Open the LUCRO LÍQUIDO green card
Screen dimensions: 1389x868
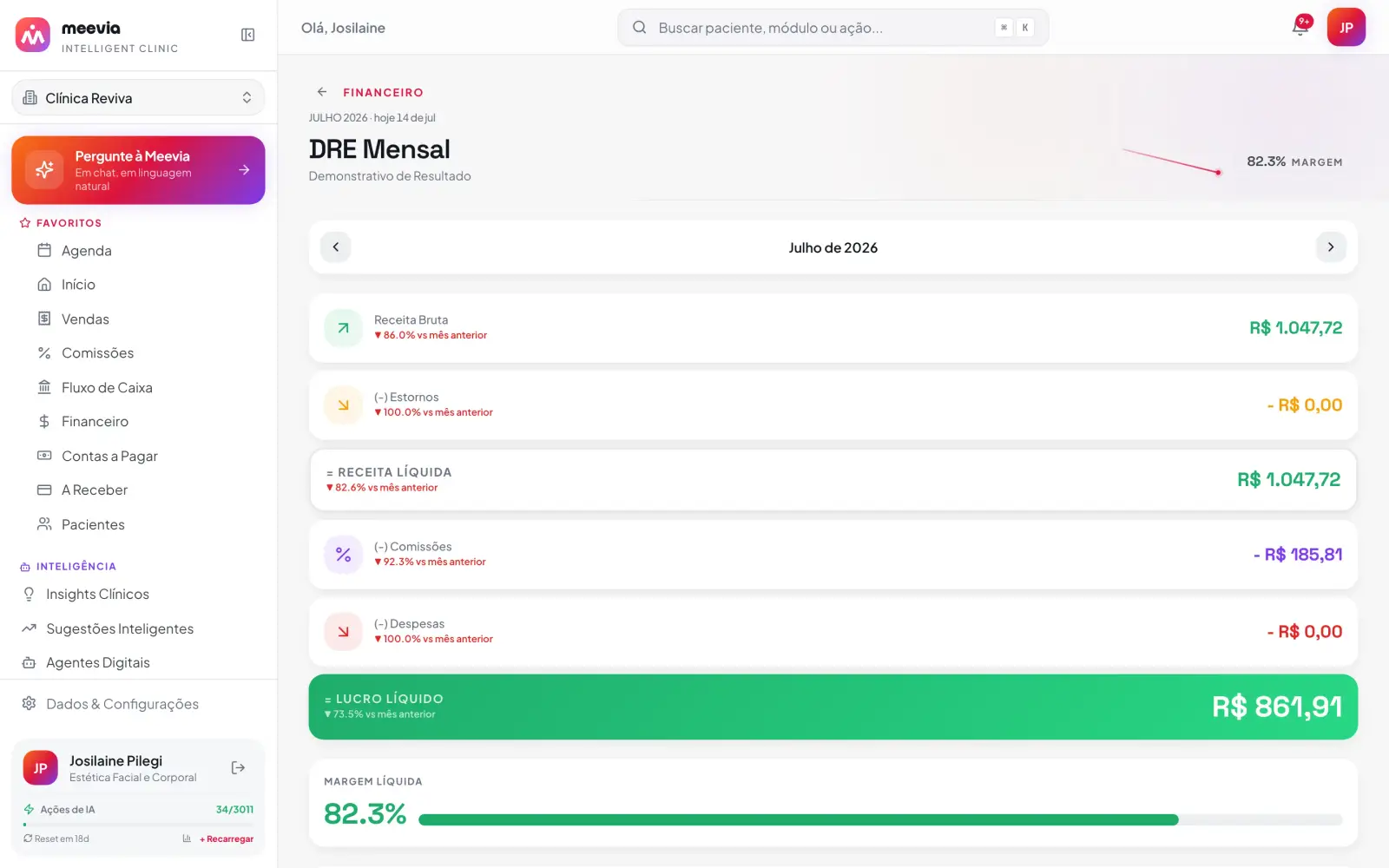pos(833,707)
